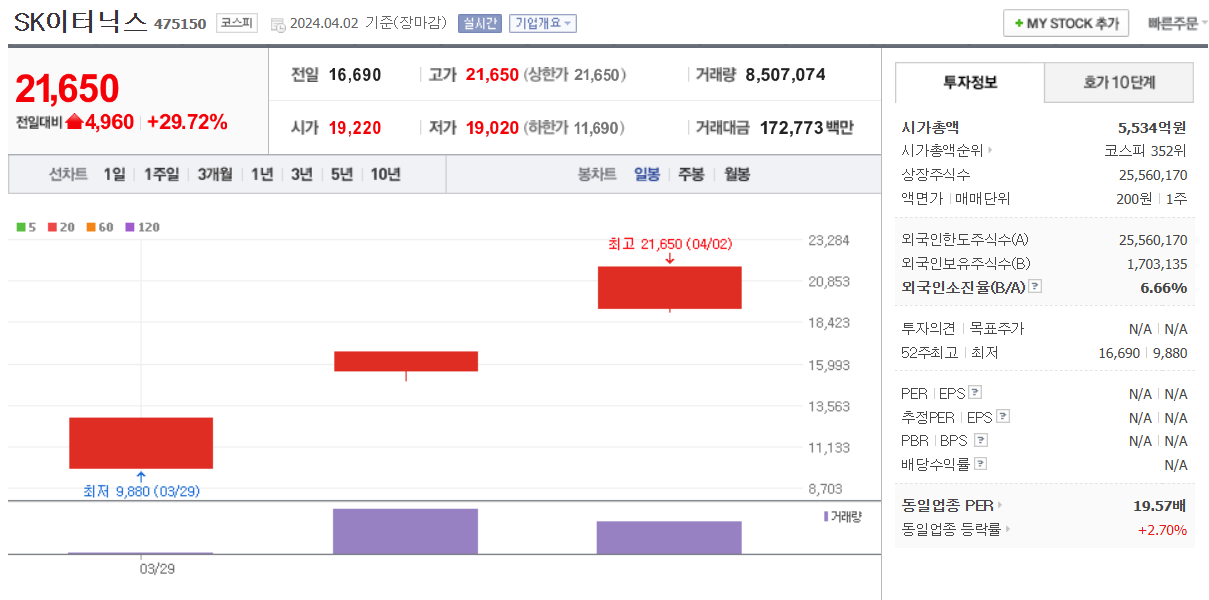The height and width of the screenshot is (600, 1209).
Task: Select the 주봉 candlestick chart
Action: [691, 174]
